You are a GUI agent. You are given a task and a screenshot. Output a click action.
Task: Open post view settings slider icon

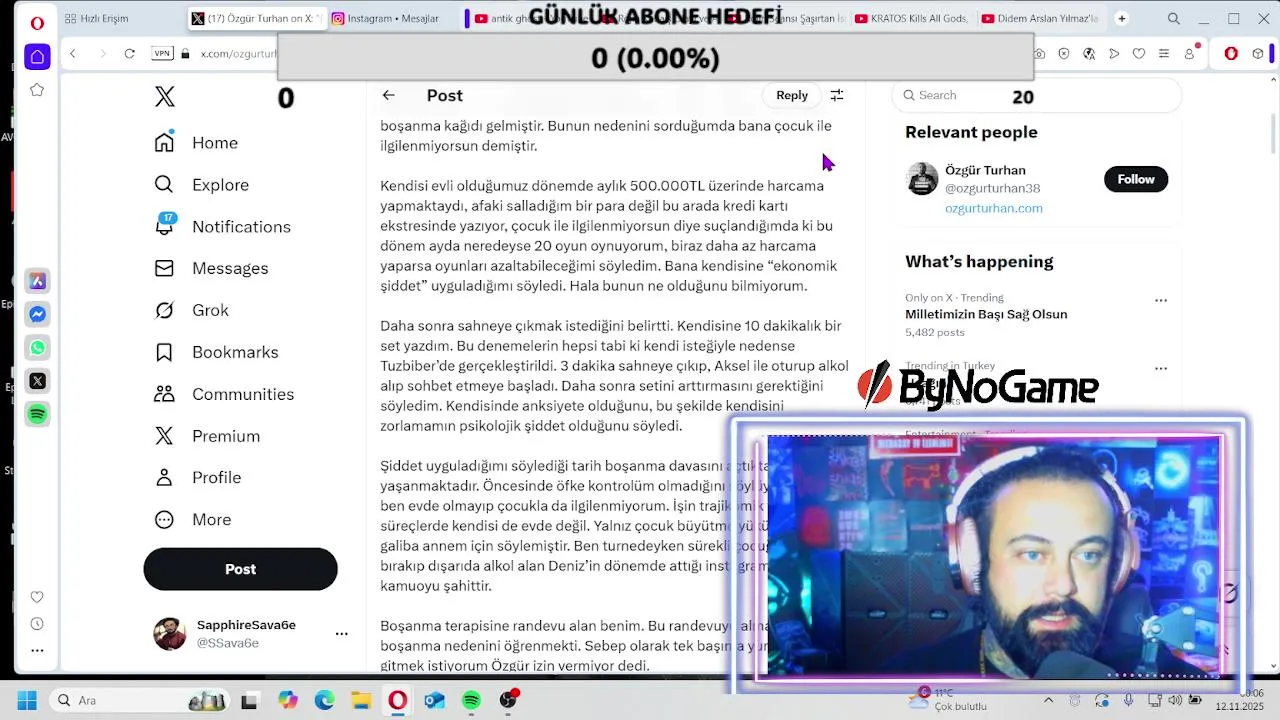click(x=837, y=95)
